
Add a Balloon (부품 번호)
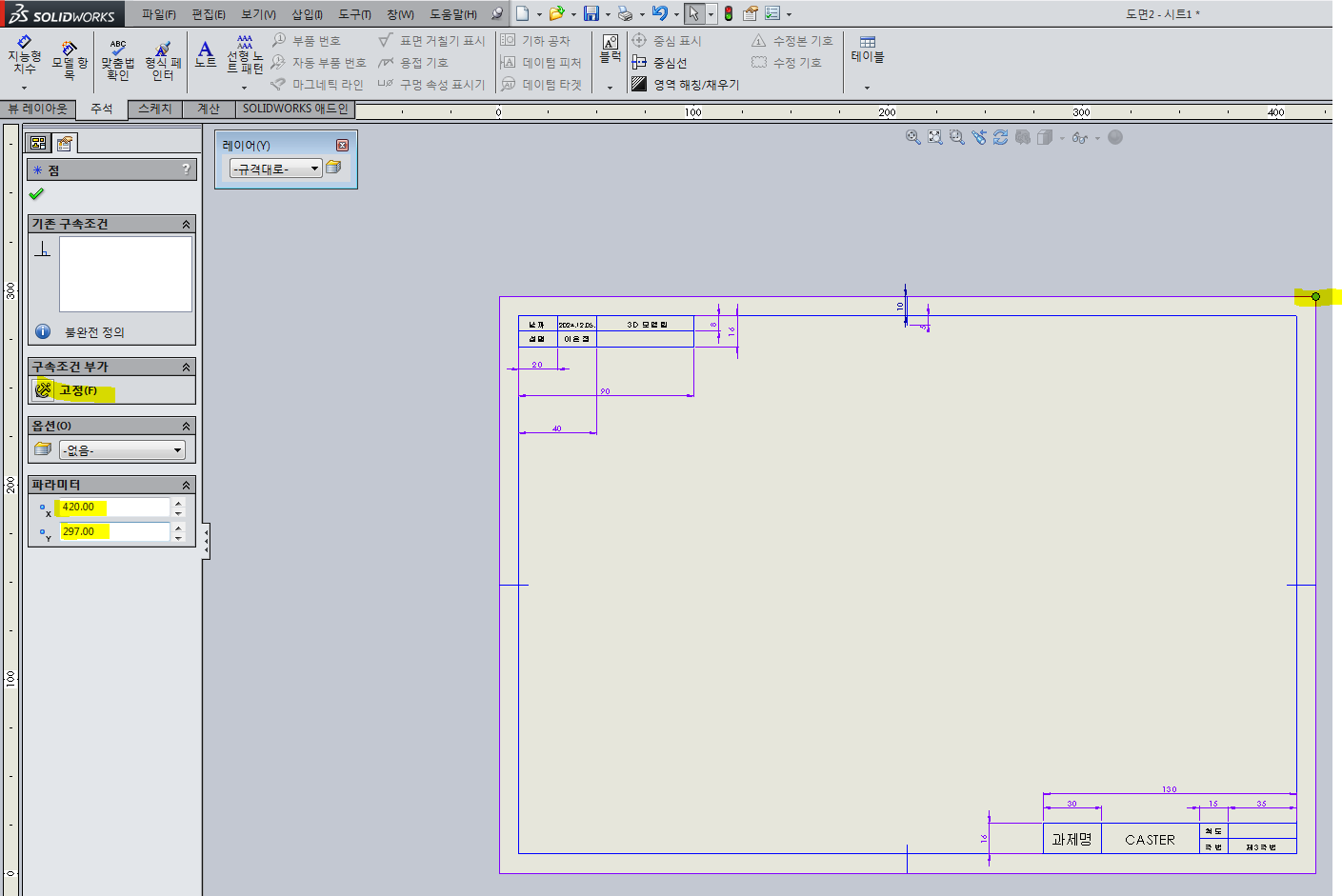306,41
